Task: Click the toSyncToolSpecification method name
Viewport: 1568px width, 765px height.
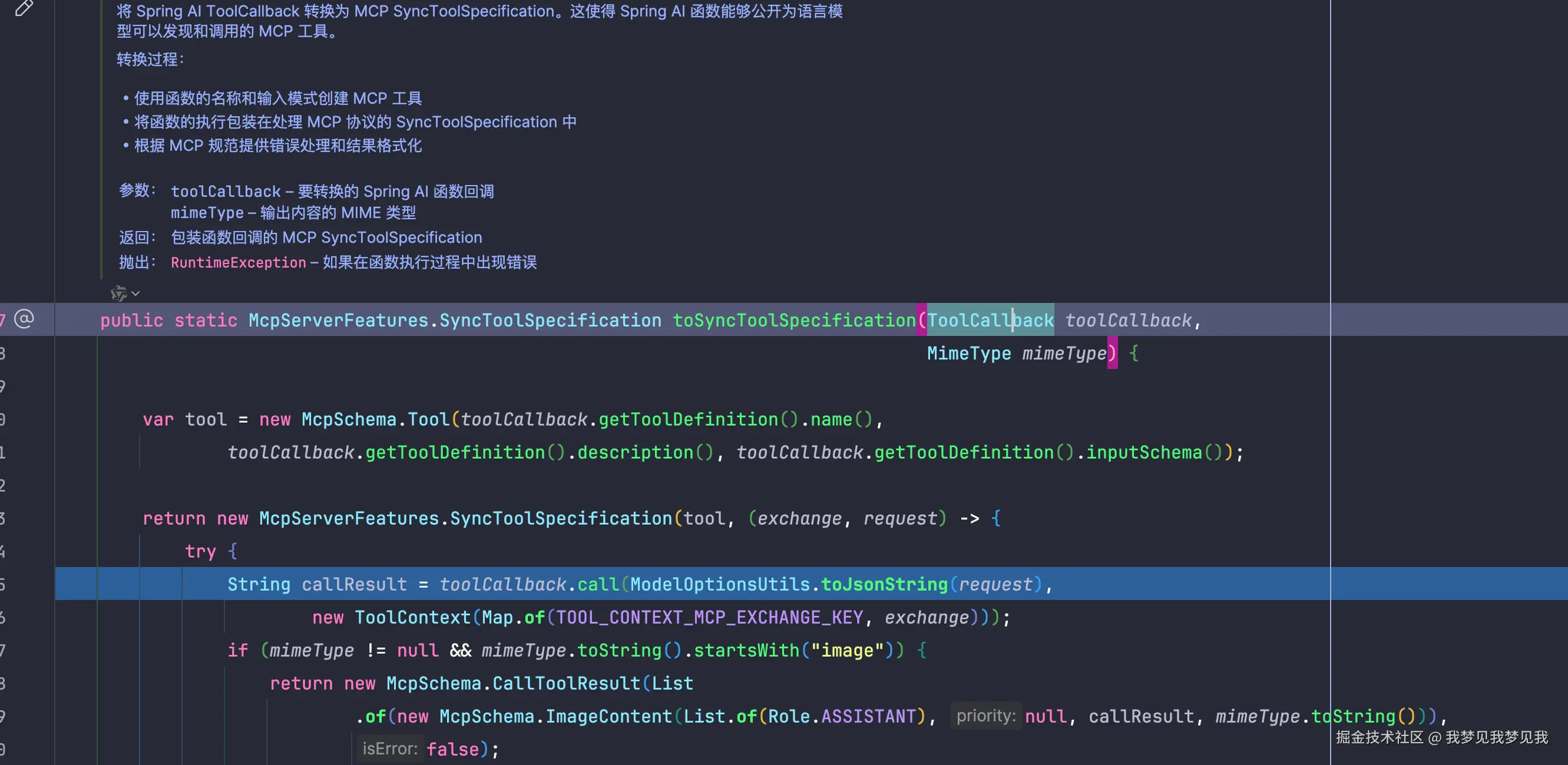Action: coord(794,321)
